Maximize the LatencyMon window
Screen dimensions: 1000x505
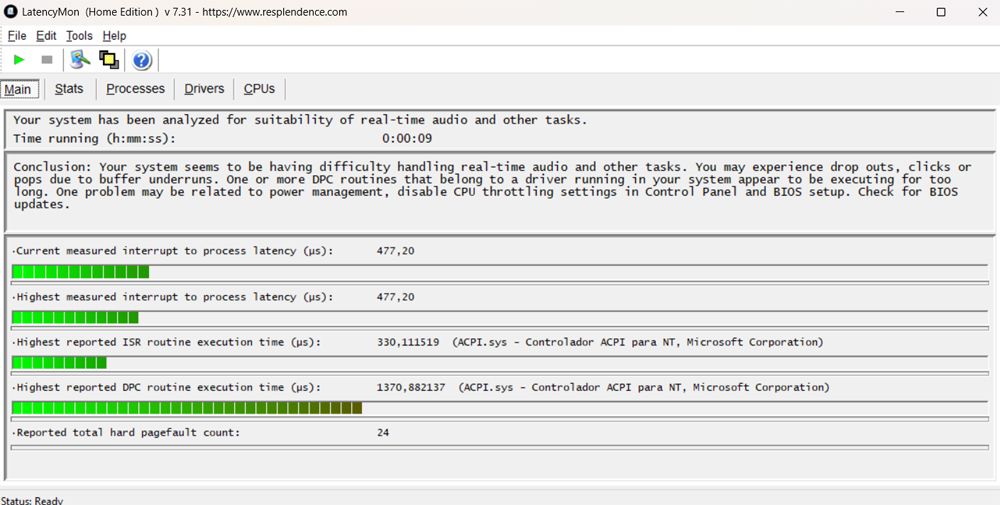940,12
